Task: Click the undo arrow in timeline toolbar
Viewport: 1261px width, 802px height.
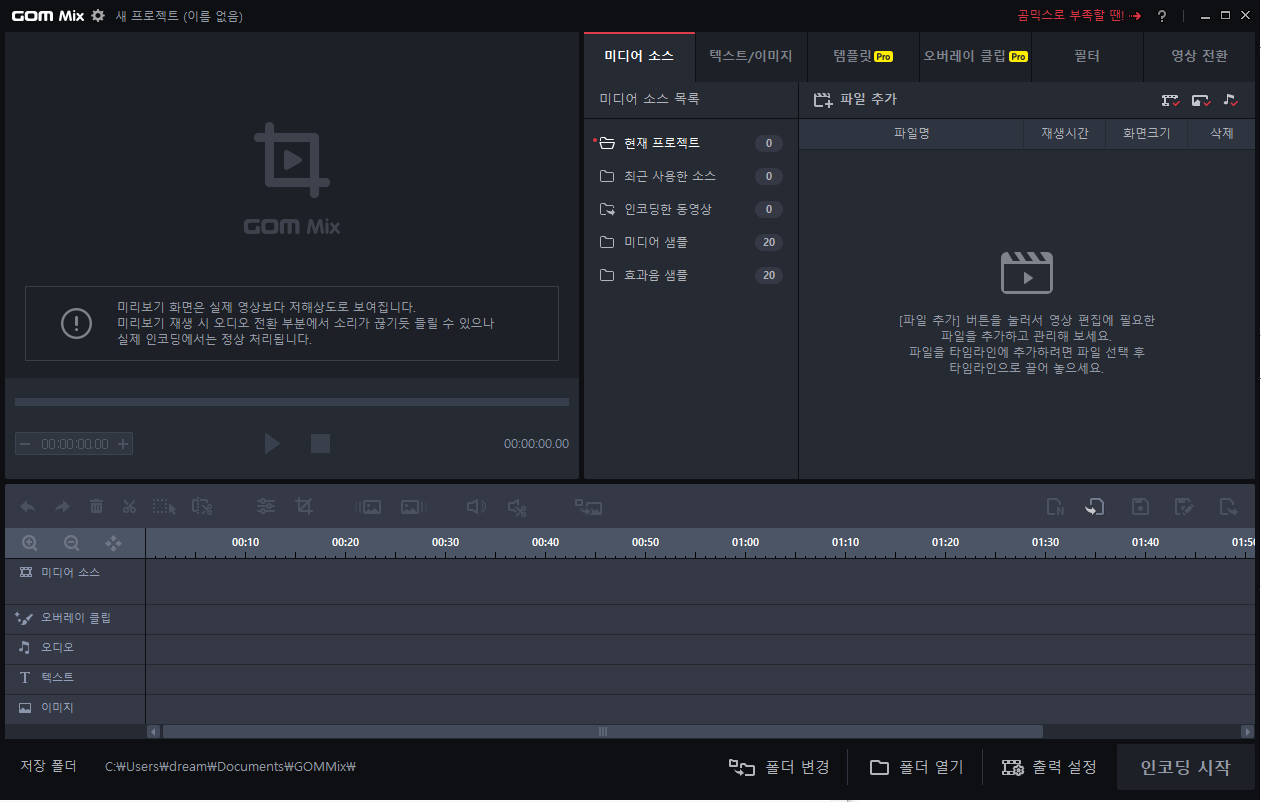Action: [28, 507]
